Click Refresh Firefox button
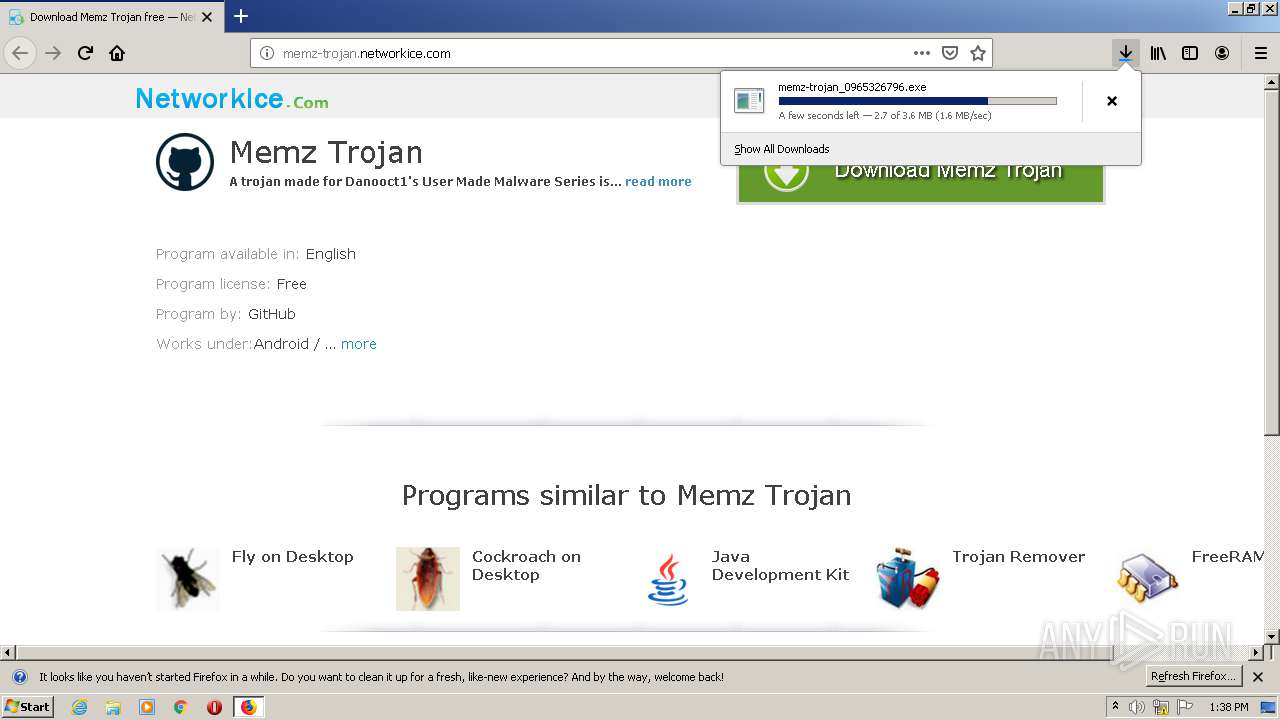The image size is (1280, 720). (1194, 677)
